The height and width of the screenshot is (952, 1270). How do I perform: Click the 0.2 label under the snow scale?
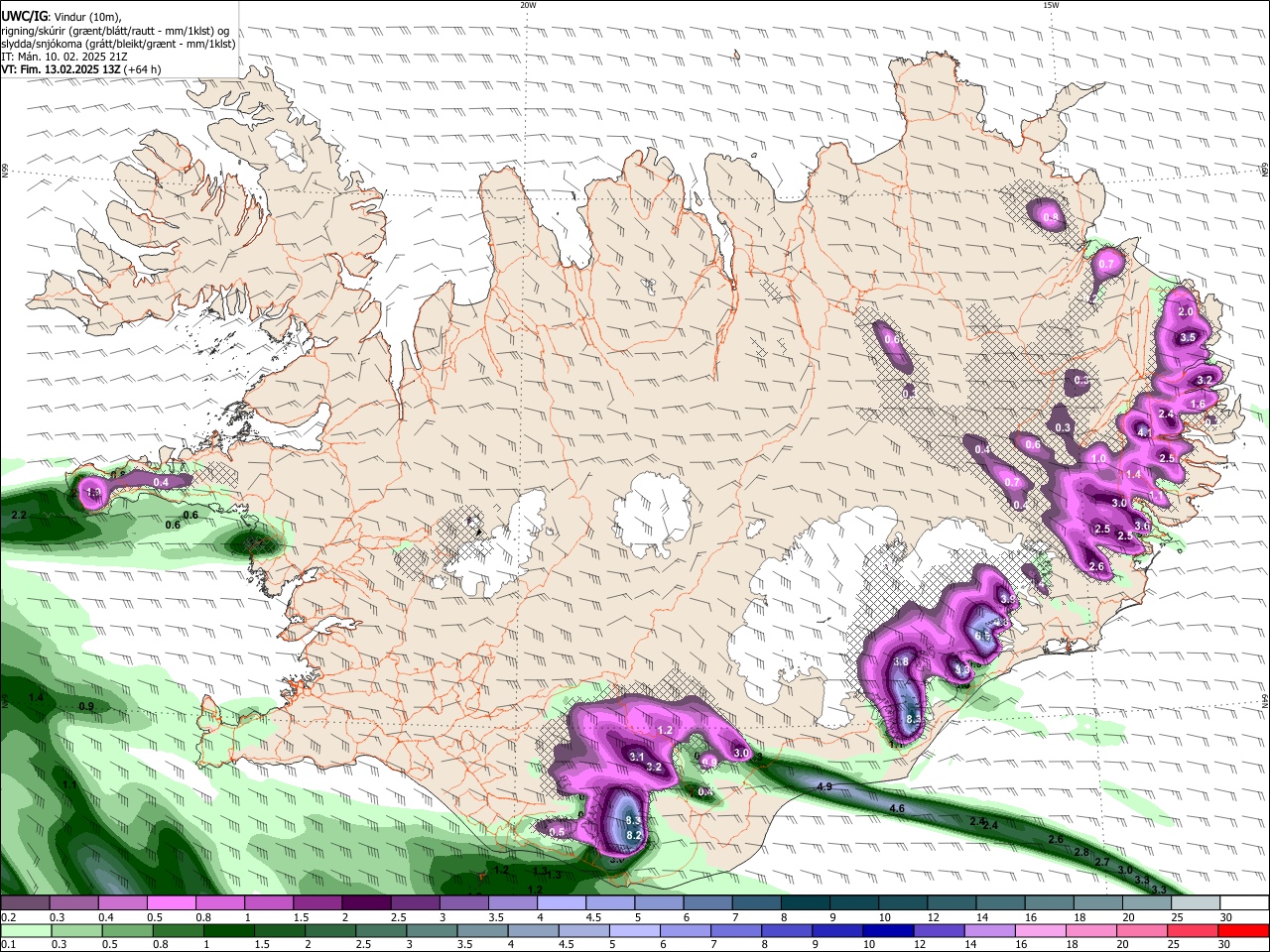7,917
